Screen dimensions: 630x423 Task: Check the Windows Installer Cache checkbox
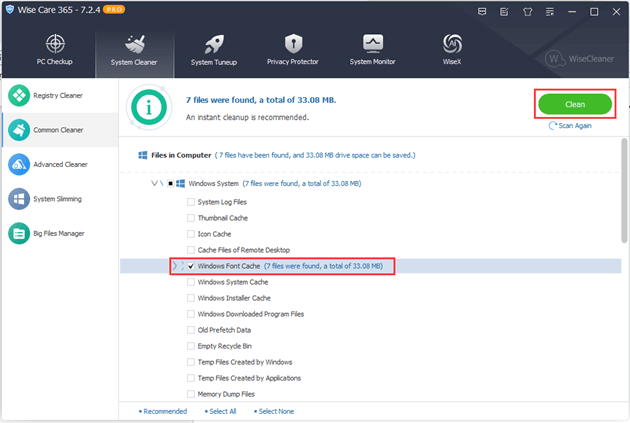191,298
